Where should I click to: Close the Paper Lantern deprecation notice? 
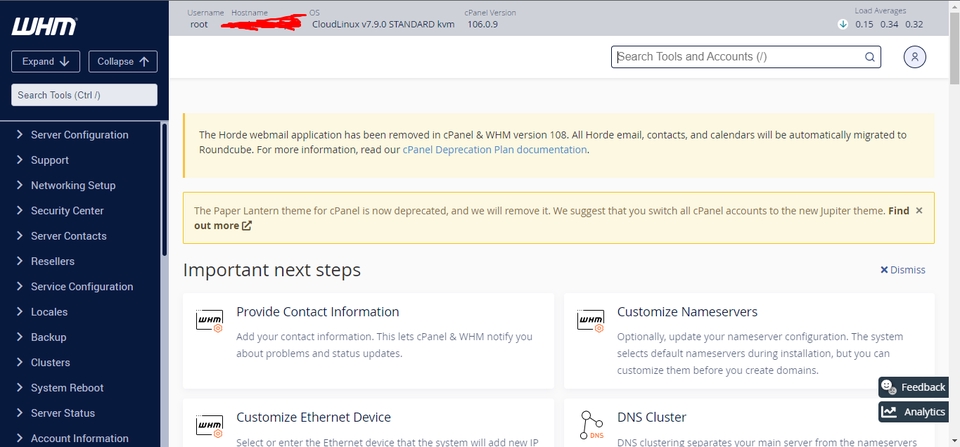coord(919,211)
